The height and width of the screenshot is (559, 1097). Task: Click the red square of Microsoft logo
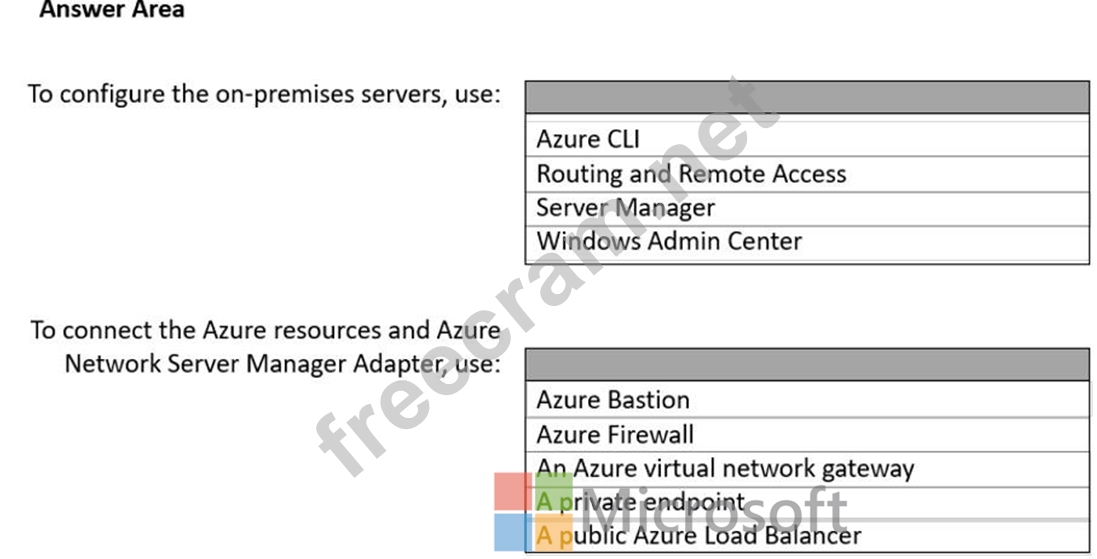coord(512,491)
